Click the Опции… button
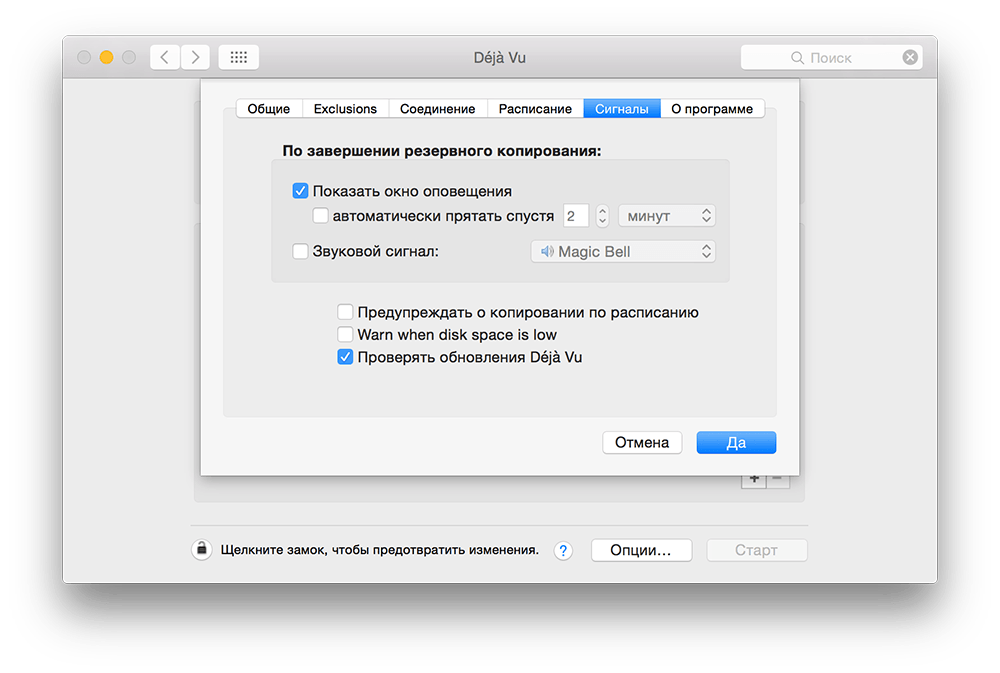The image size is (1000, 673). pyautogui.click(x=642, y=550)
